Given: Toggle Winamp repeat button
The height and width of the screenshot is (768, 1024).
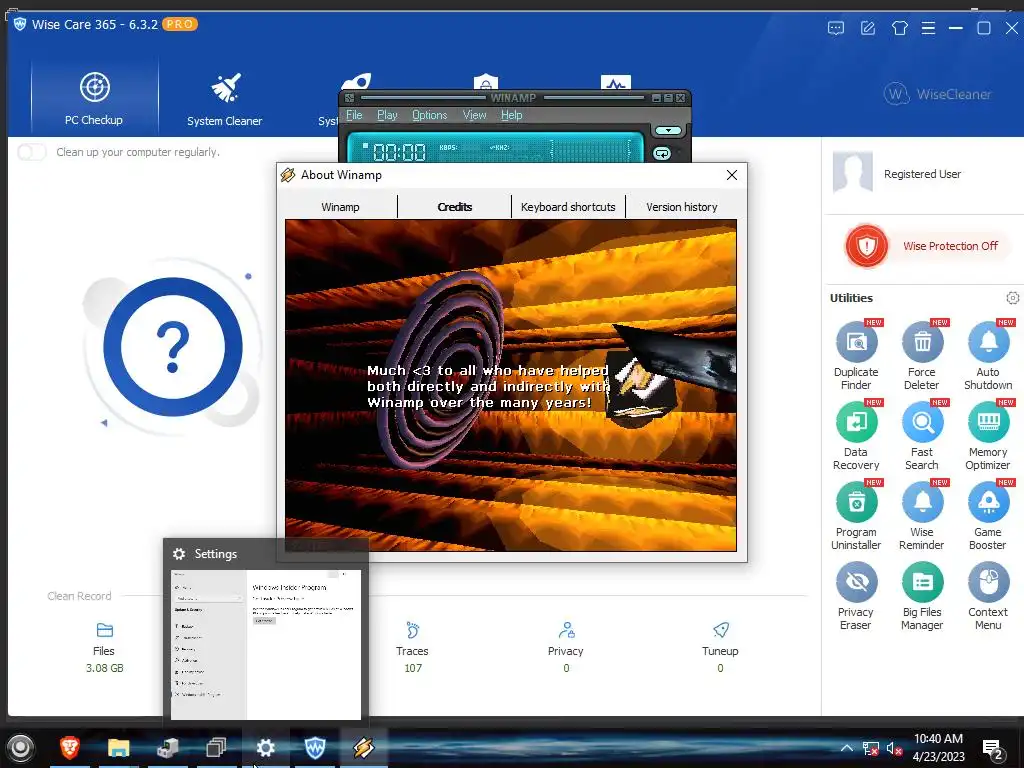Looking at the screenshot, I should point(662,153).
